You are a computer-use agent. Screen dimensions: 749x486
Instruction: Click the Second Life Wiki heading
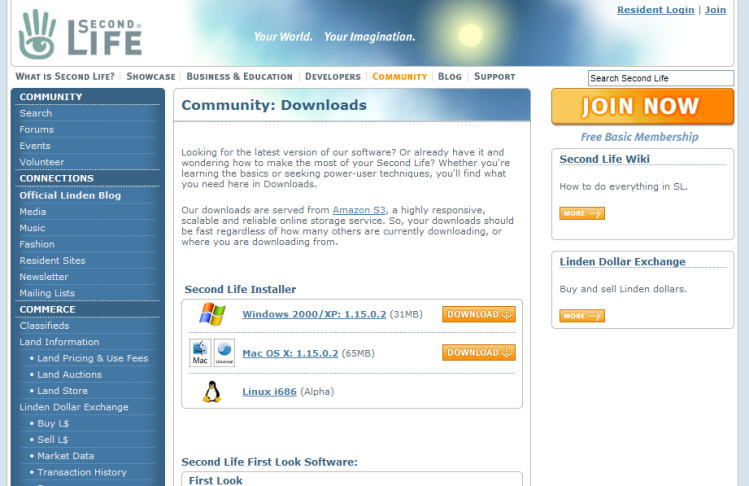[604, 159]
